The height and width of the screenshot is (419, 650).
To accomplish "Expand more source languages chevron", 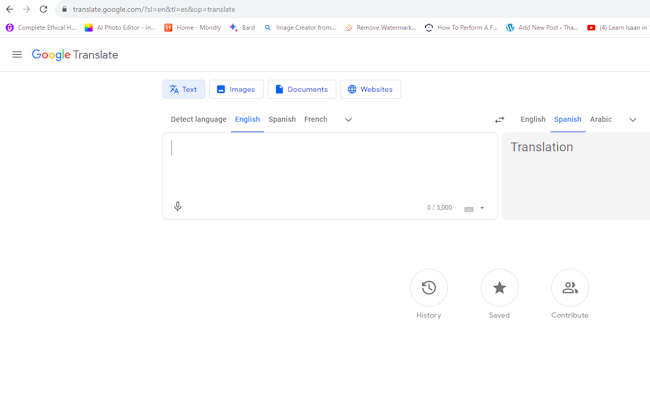I will [348, 120].
